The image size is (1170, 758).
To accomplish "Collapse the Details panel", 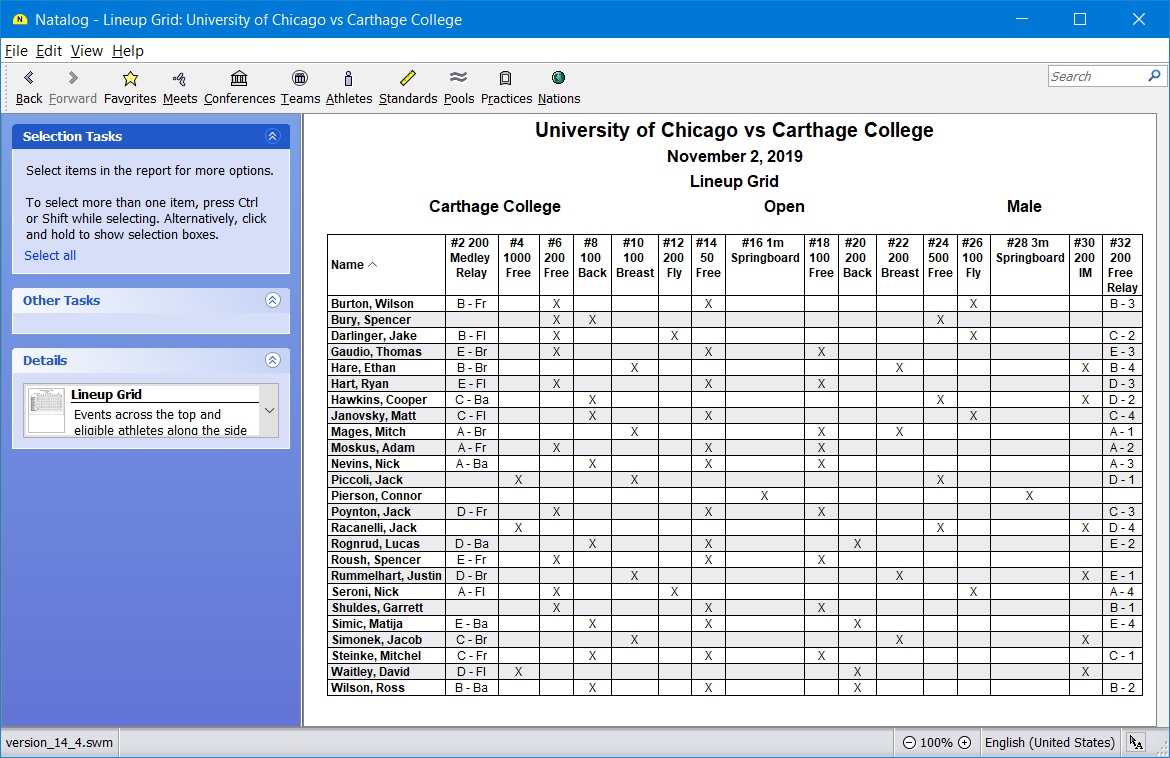I will click(x=272, y=361).
